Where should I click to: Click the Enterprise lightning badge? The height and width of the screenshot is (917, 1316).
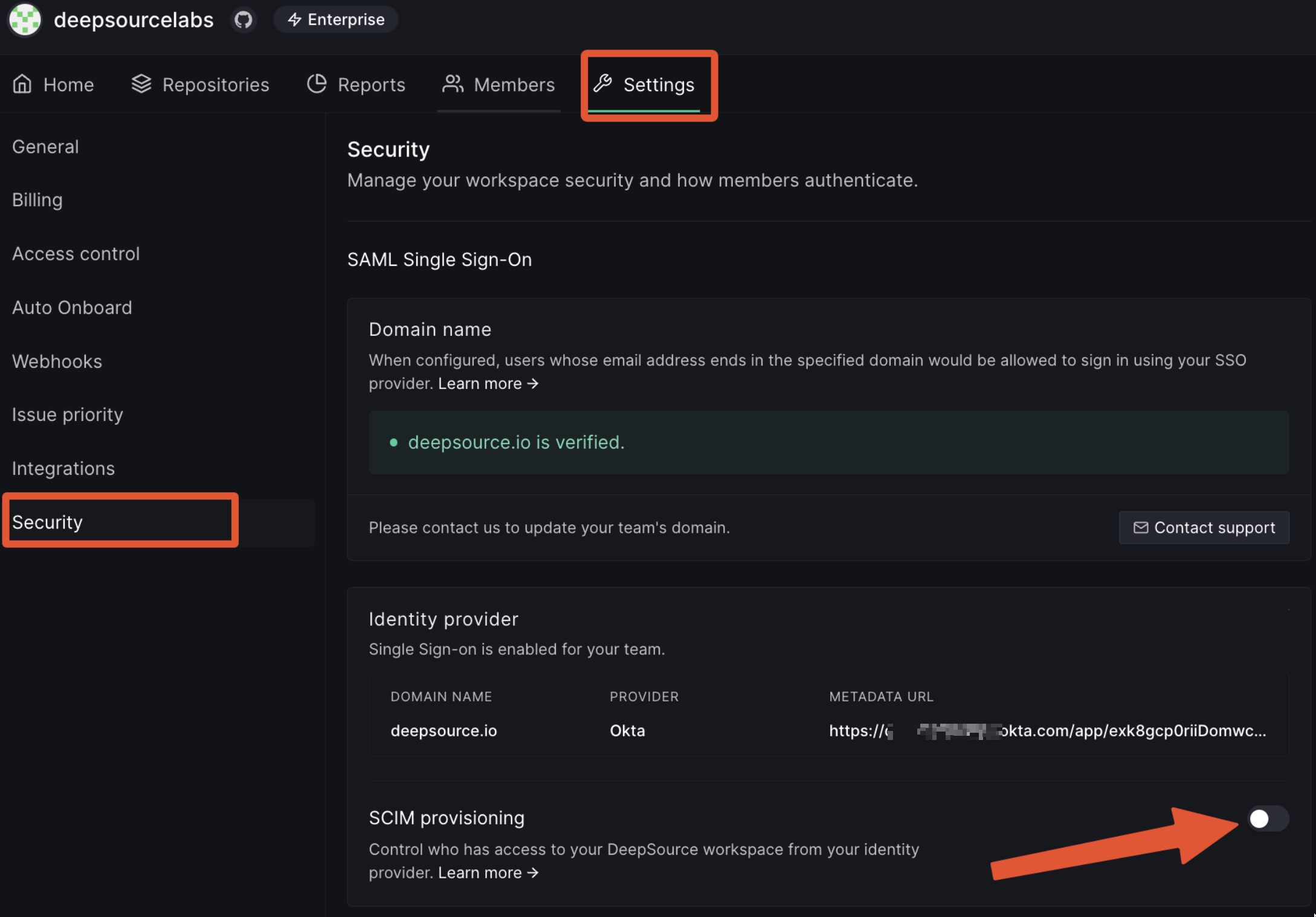pos(336,19)
